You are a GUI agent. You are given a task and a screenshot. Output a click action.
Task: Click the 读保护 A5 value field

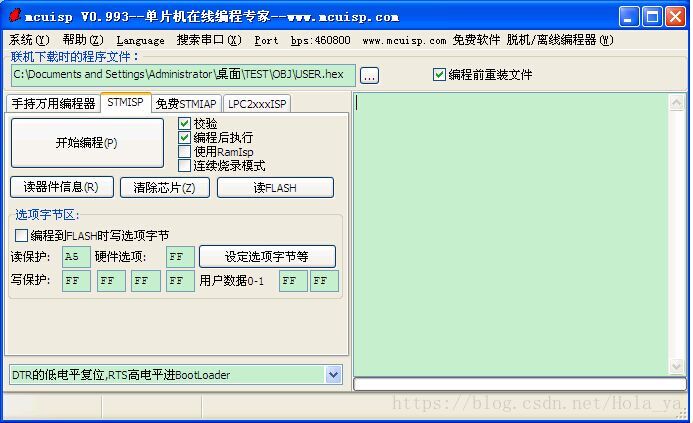pyautogui.click(x=76, y=257)
